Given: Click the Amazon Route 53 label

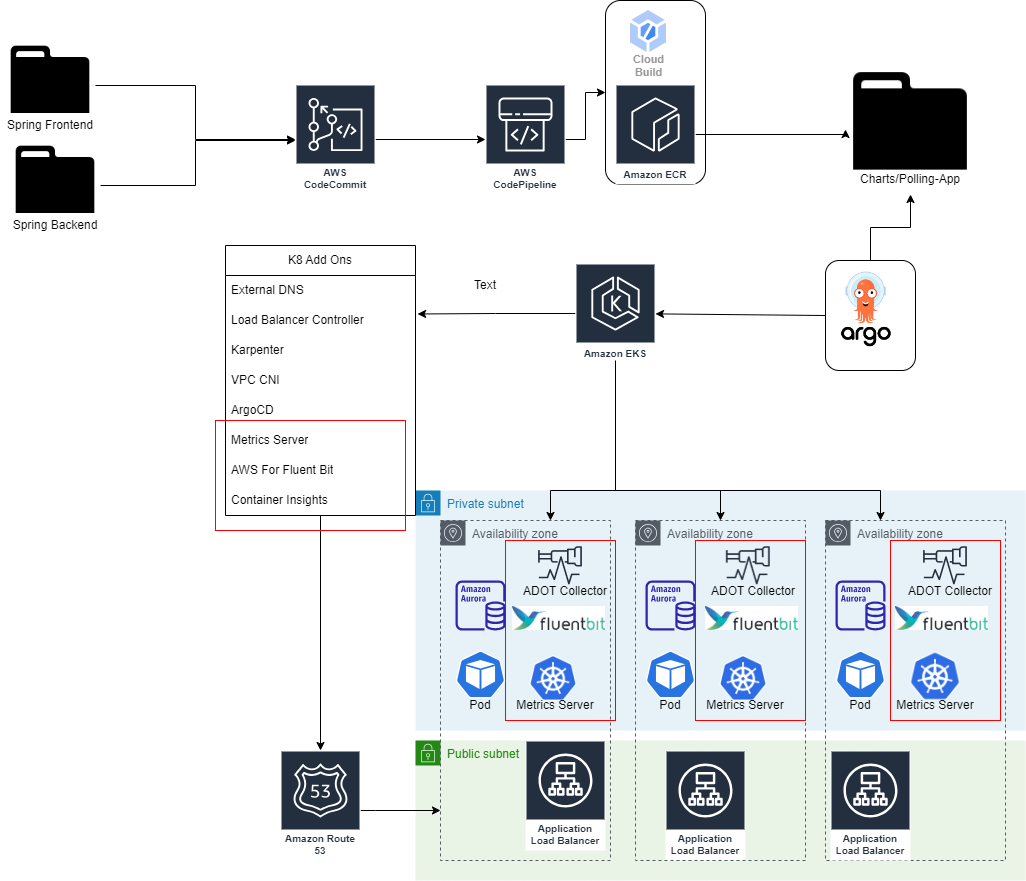Looking at the screenshot, I should point(320,844).
